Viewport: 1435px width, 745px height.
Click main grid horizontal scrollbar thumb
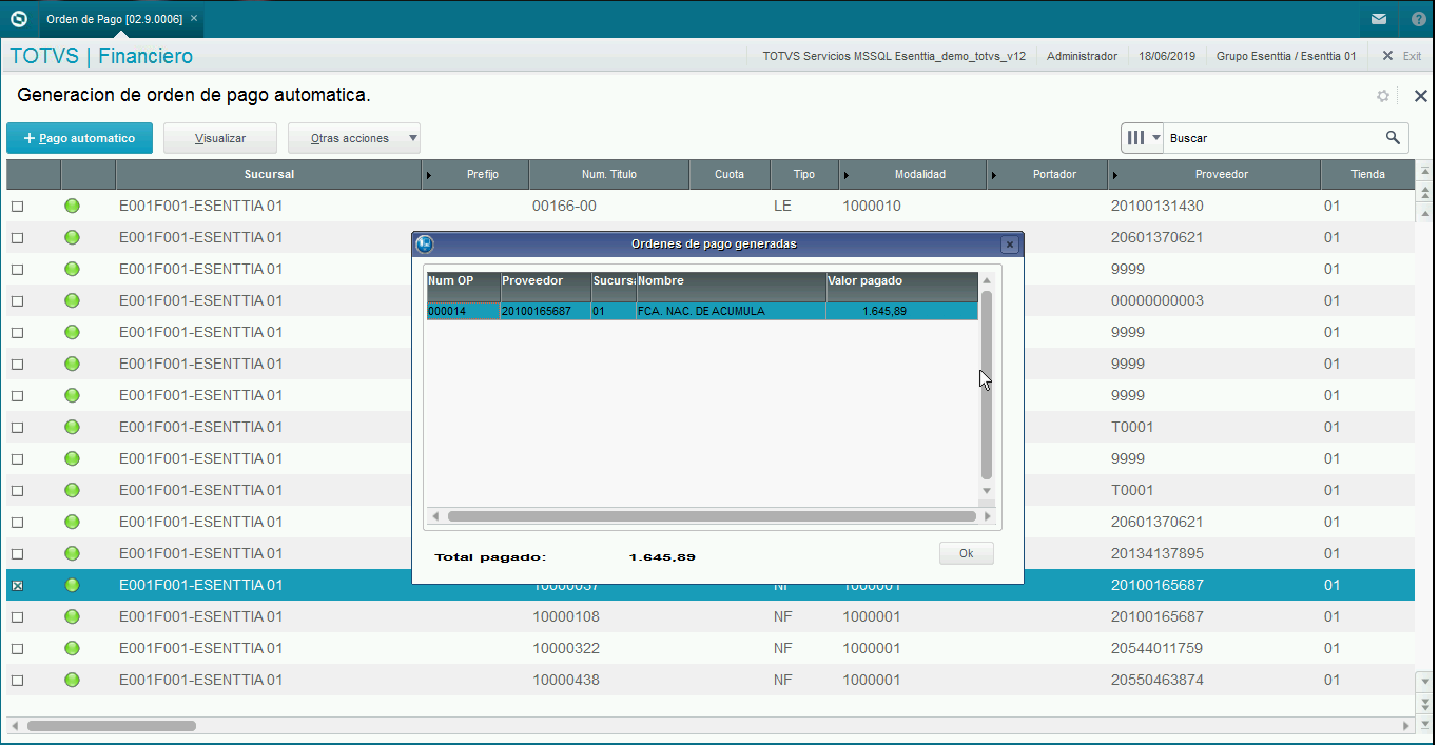(x=111, y=726)
